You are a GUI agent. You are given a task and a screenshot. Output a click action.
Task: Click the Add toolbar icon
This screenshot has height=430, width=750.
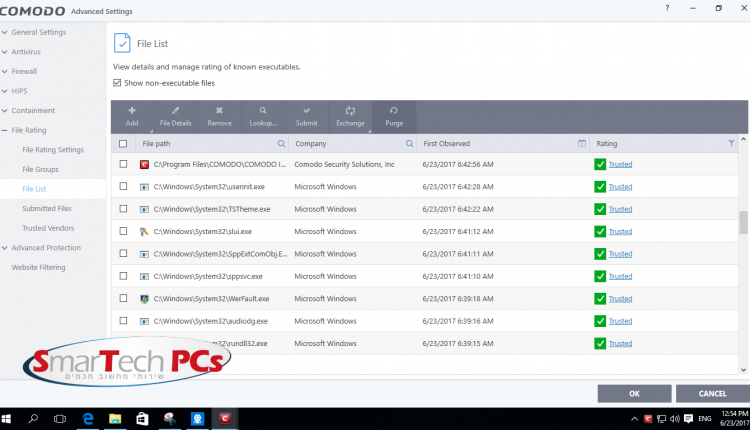click(x=132, y=110)
